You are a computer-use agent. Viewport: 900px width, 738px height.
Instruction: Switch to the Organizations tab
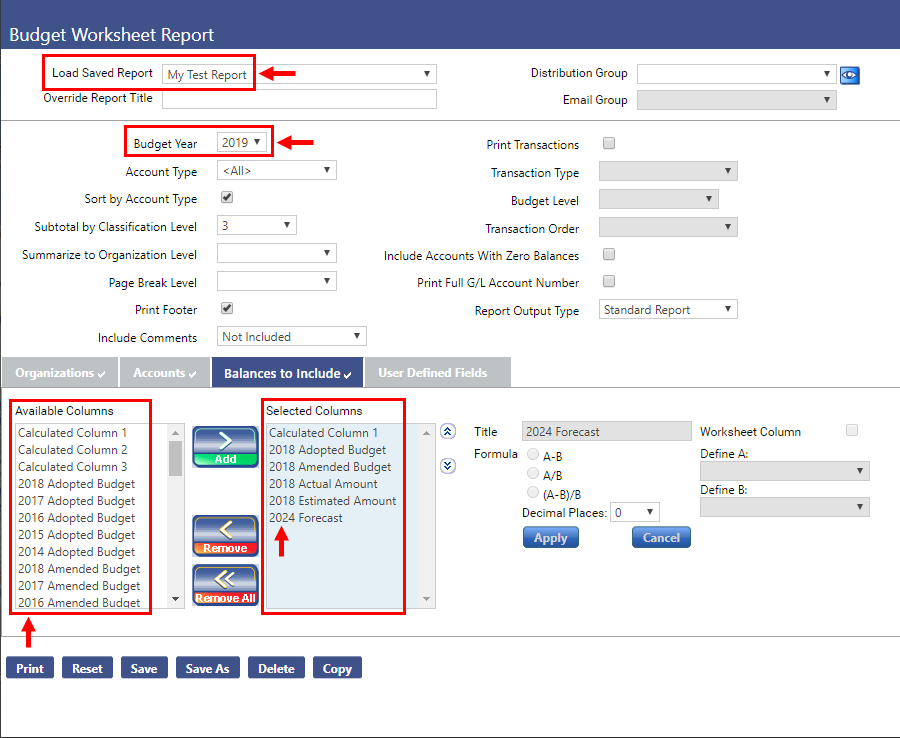click(60, 373)
